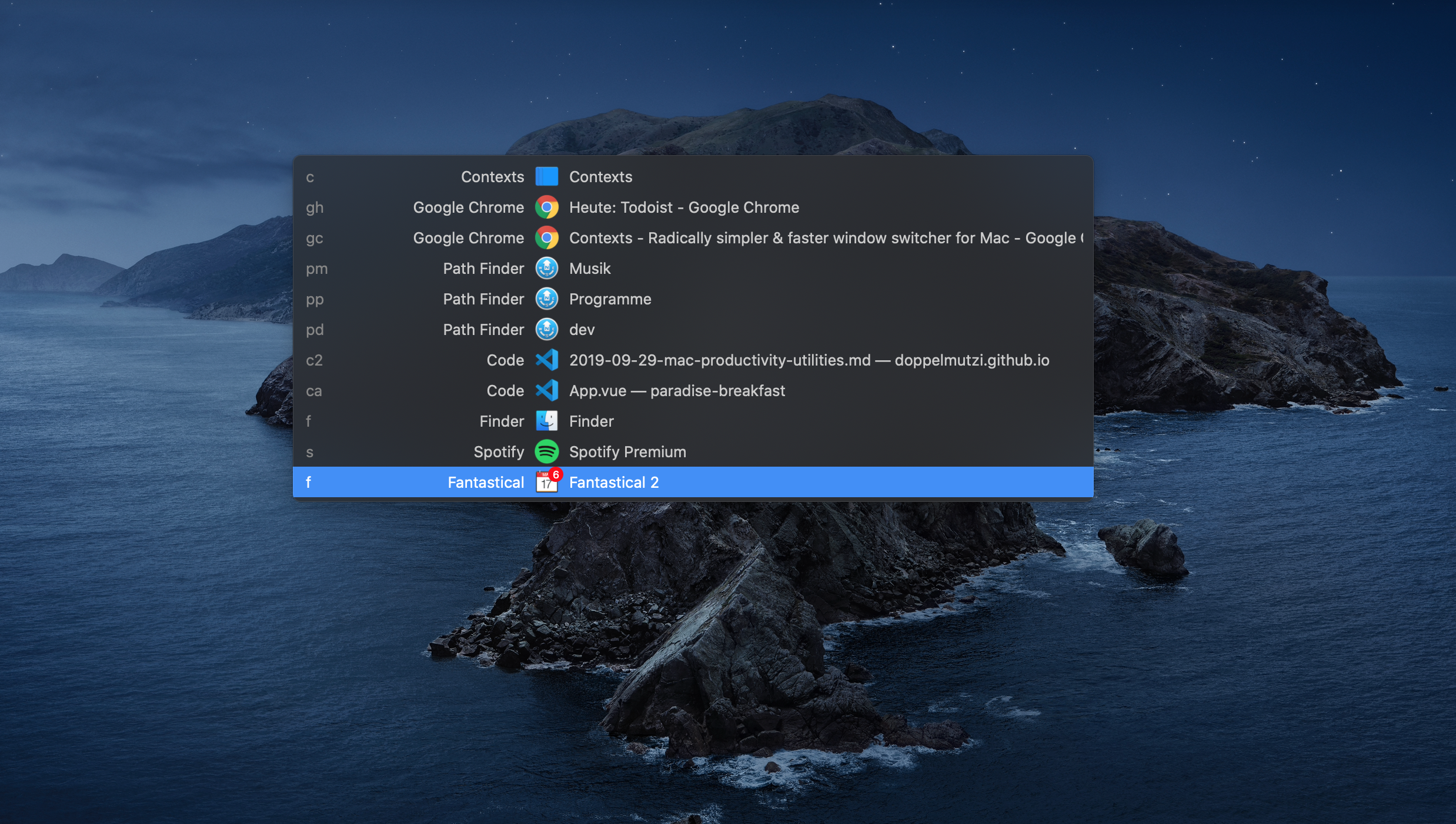
Task: Click the green Spotify icon
Action: coord(546,451)
